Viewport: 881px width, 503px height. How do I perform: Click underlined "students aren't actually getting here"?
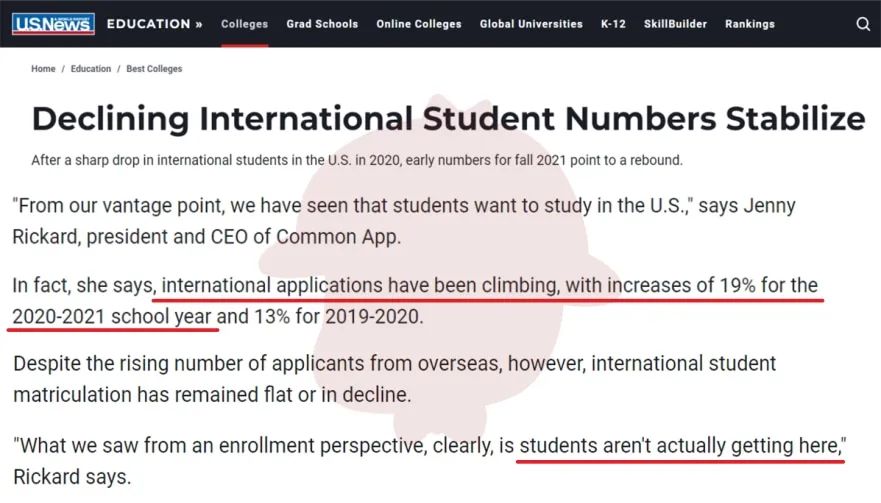pos(681,446)
